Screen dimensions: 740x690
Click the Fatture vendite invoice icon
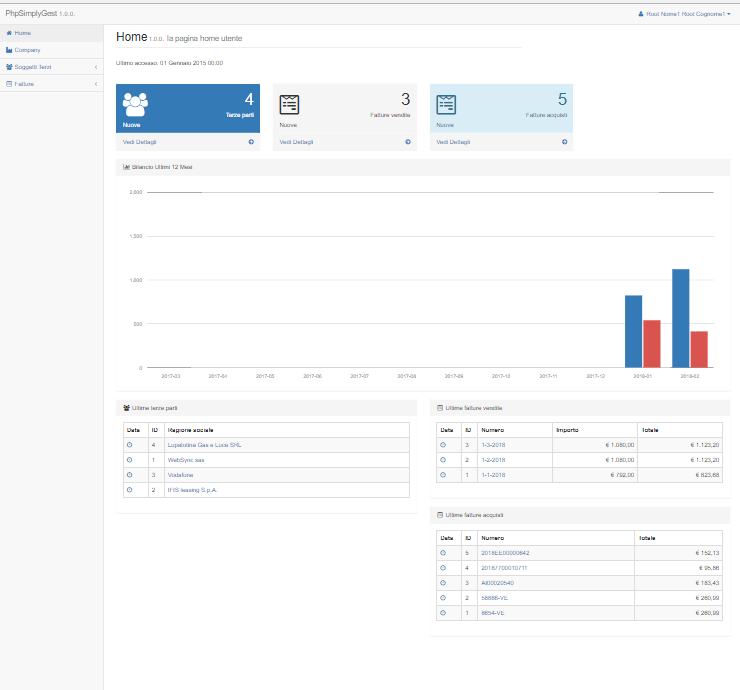coord(289,105)
